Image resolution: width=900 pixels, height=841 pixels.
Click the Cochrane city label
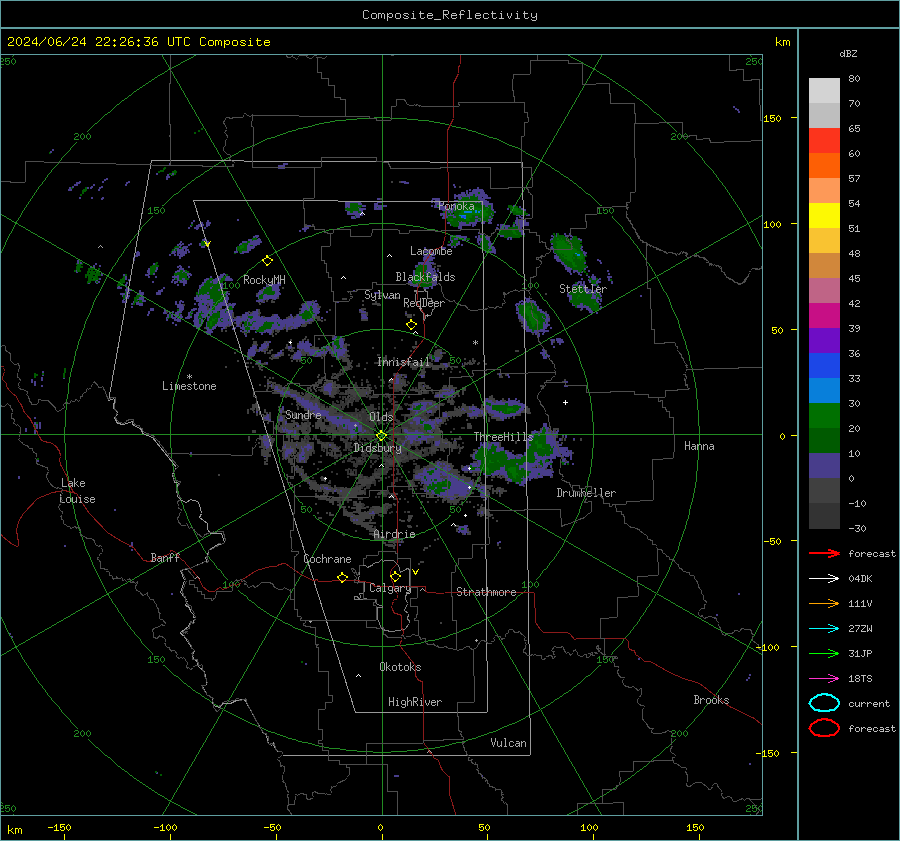pyautogui.click(x=327, y=559)
